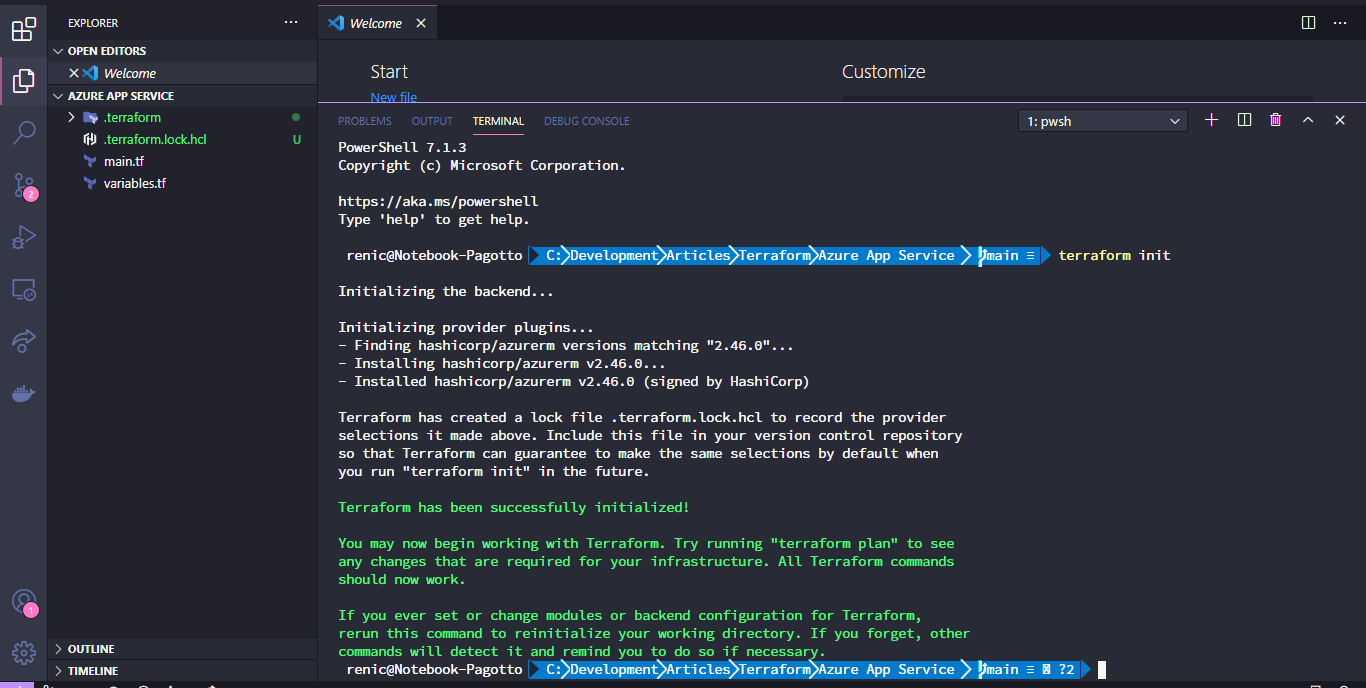
Task: Click the 'Initializing the backend...' line
Action: pos(446,291)
